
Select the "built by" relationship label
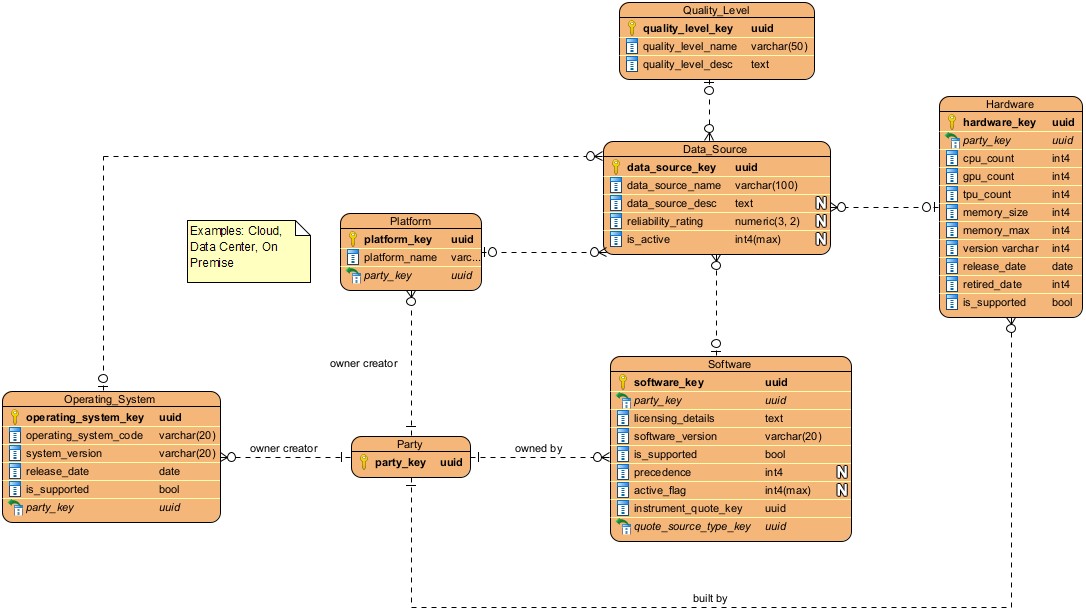click(709, 598)
